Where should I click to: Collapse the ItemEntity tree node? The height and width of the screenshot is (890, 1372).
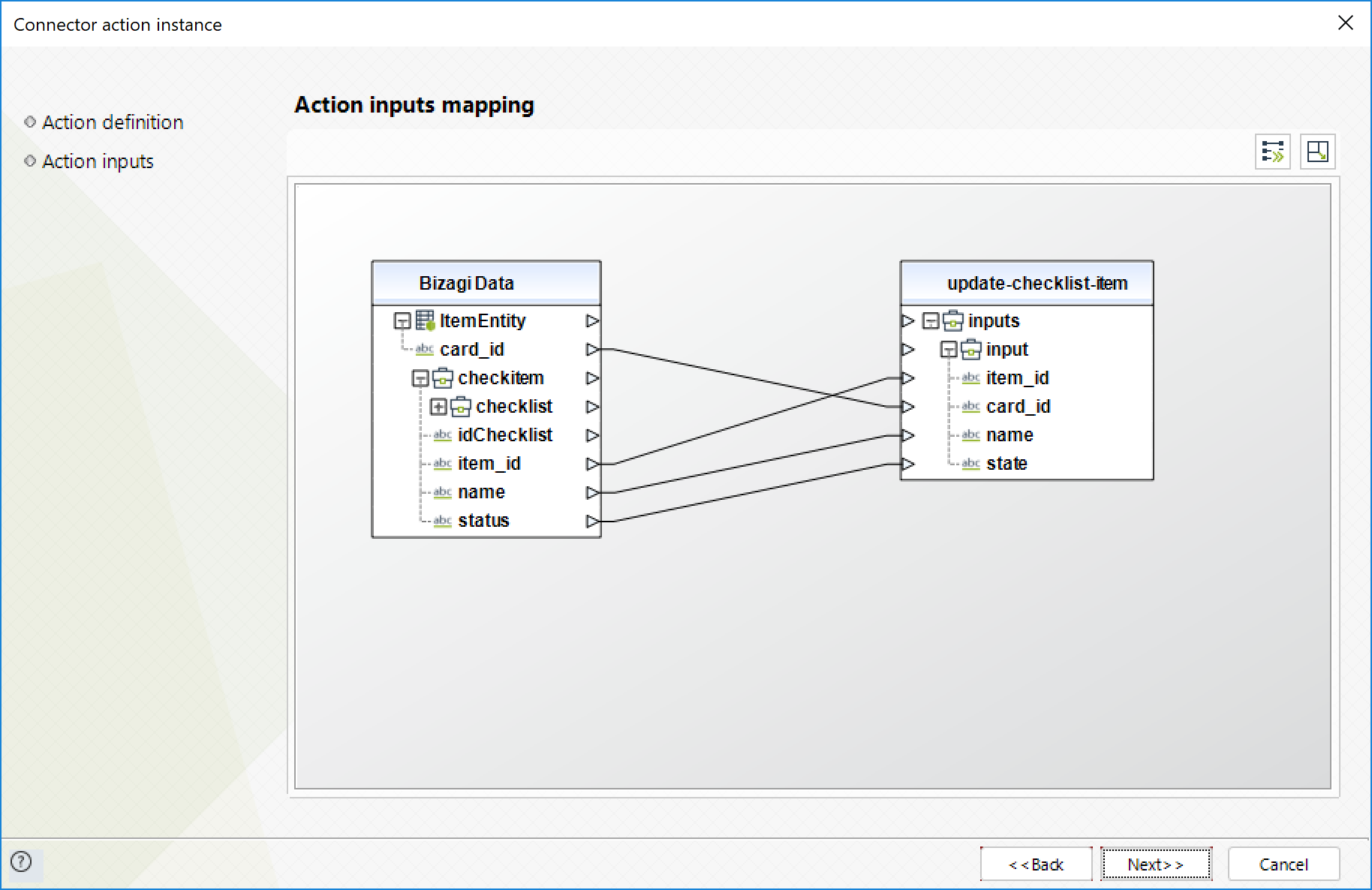(402, 321)
